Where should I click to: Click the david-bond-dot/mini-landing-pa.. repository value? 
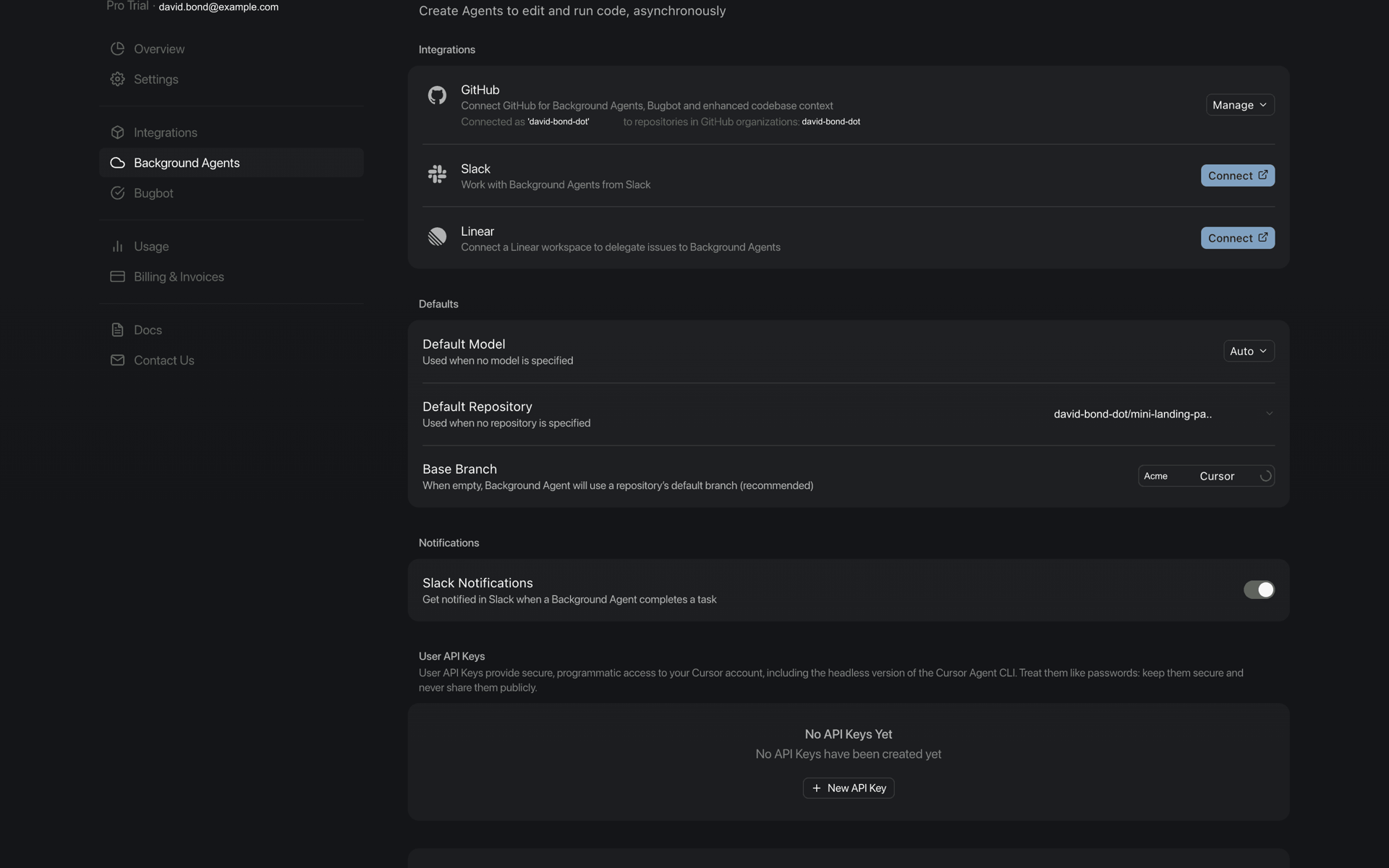[1132, 414]
